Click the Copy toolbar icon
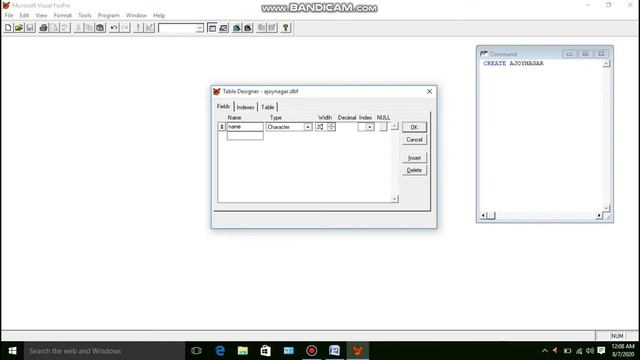The width and height of the screenshot is (640, 360). pos(89,28)
